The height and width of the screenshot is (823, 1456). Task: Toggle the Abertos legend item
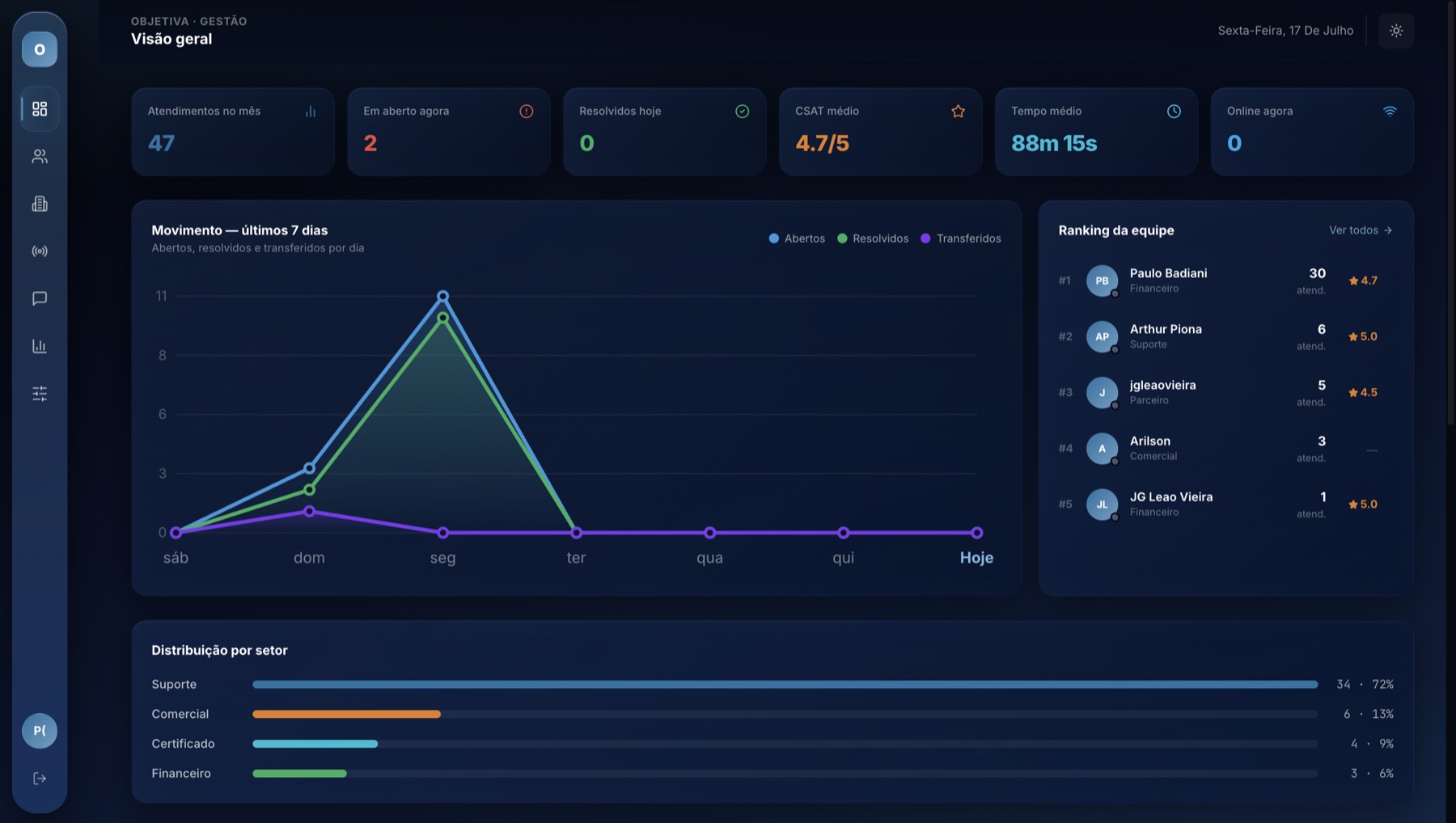pos(797,238)
